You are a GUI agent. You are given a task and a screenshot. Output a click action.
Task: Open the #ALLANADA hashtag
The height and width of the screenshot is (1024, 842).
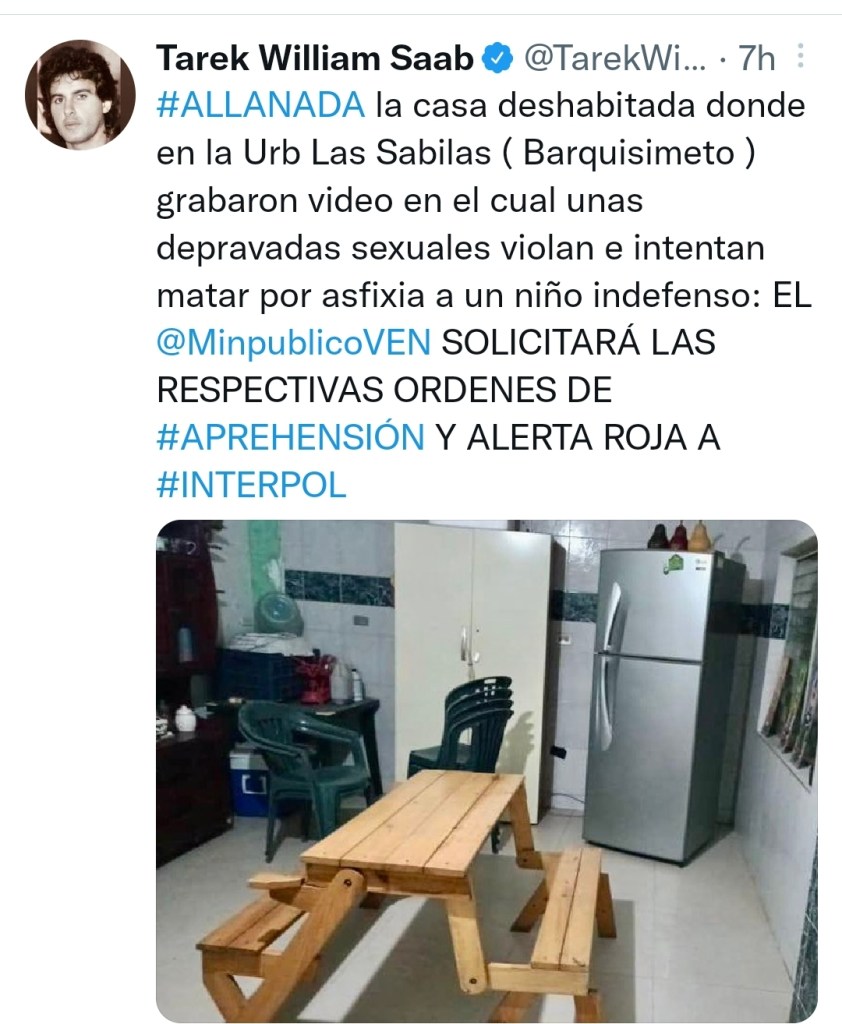pyautogui.click(x=261, y=105)
